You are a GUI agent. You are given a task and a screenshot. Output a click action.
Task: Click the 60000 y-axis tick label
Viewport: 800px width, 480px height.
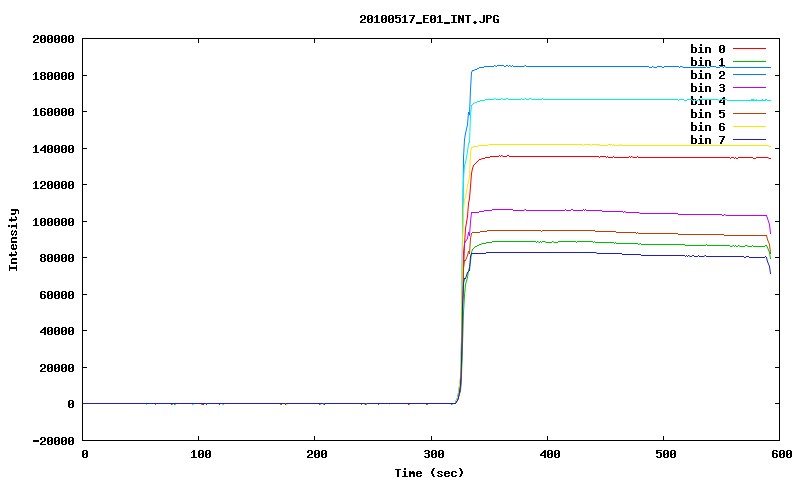tap(57, 295)
